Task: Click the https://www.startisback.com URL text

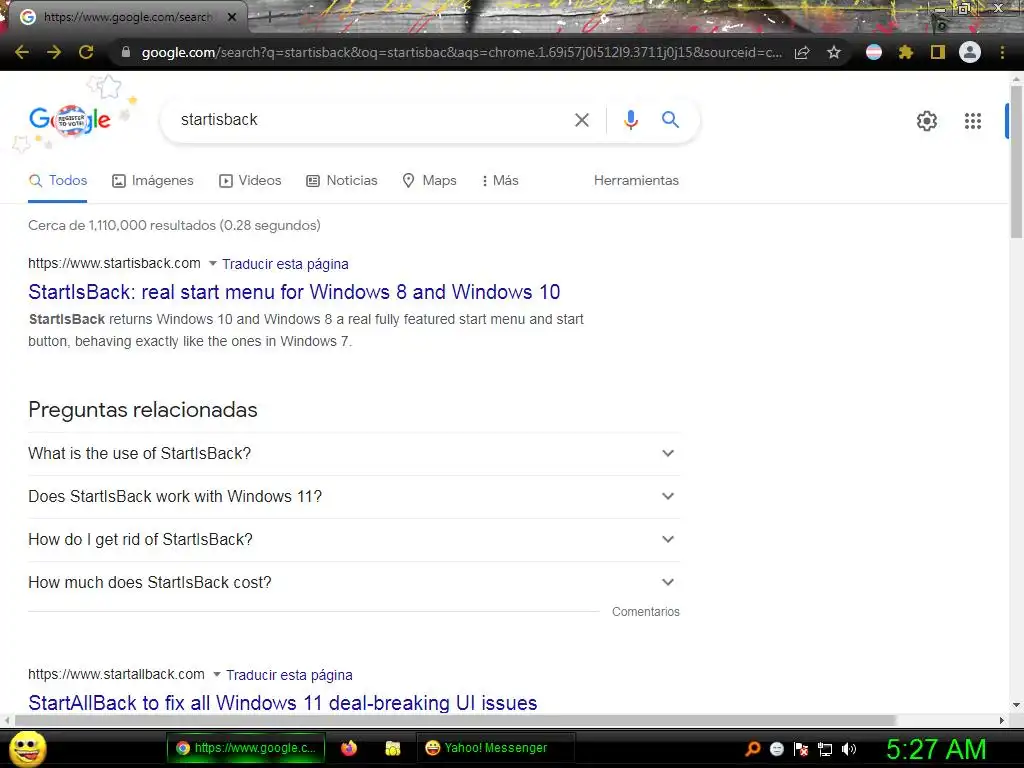Action: point(114,263)
